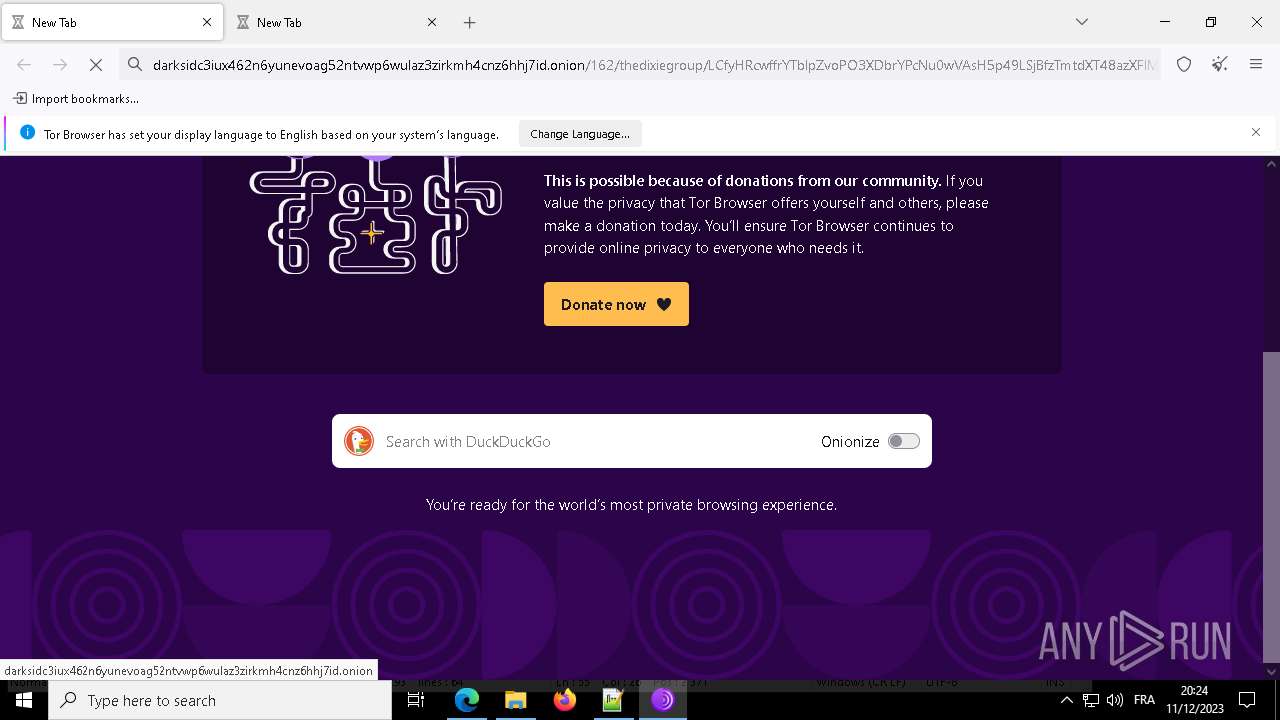Stop loading page with the X button
This screenshot has height=720, width=1280.
pyautogui.click(x=96, y=65)
